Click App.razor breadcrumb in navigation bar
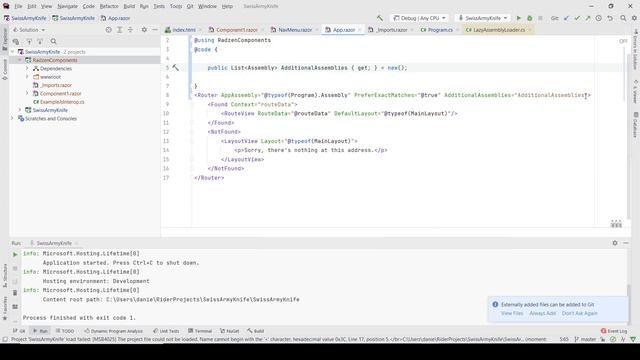Viewport: 640px width, 360px height. pyautogui.click(x=115, y=18)
